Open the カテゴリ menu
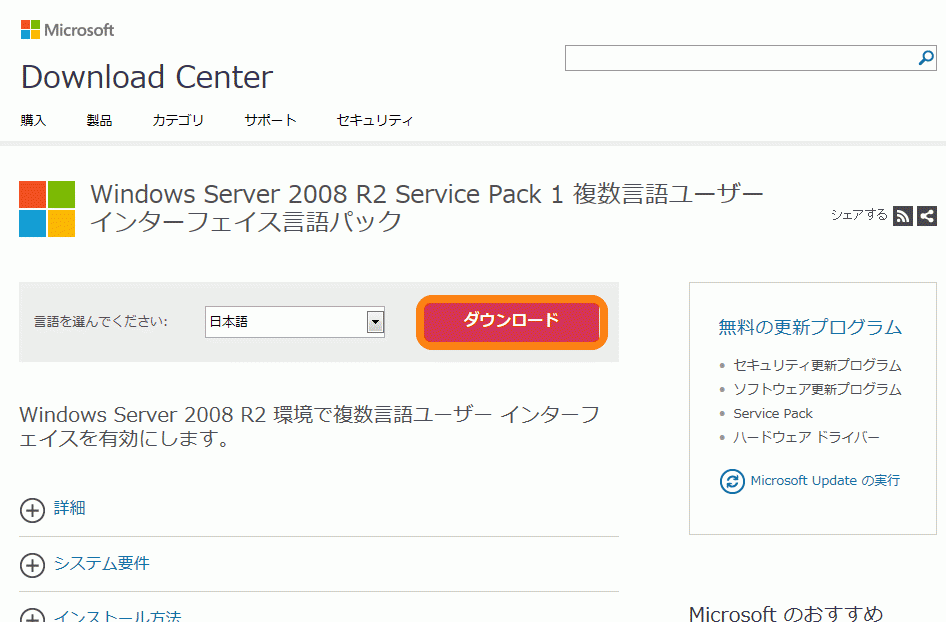The image size is (946, 622). point(178,120)
